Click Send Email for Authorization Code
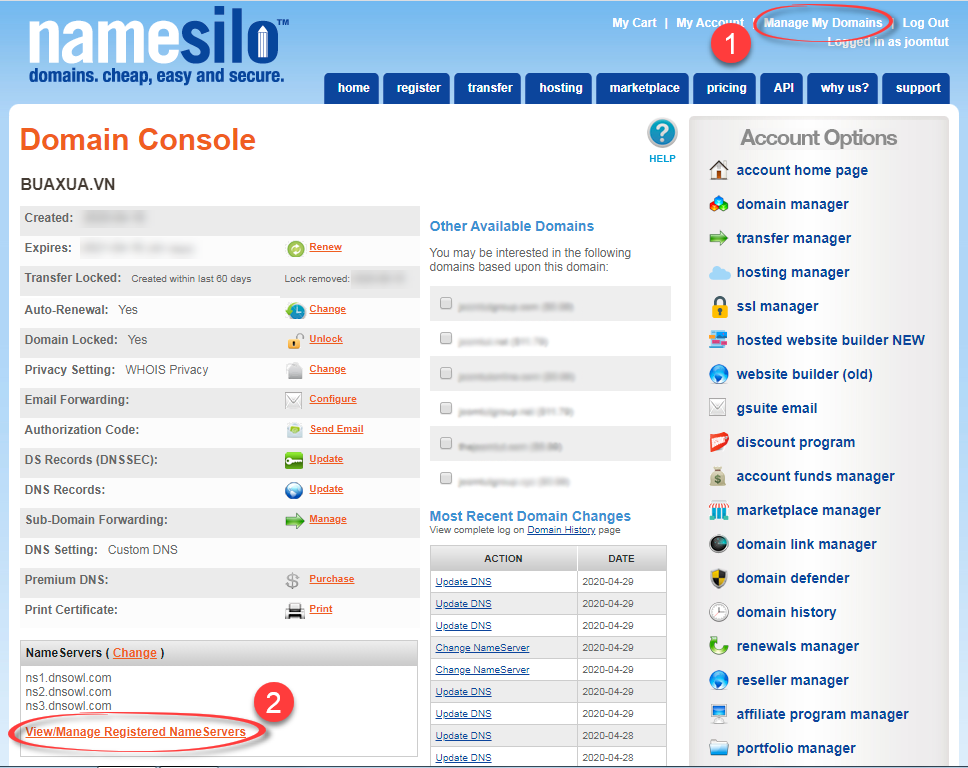The image size is (968, 768). pos(336,429)
